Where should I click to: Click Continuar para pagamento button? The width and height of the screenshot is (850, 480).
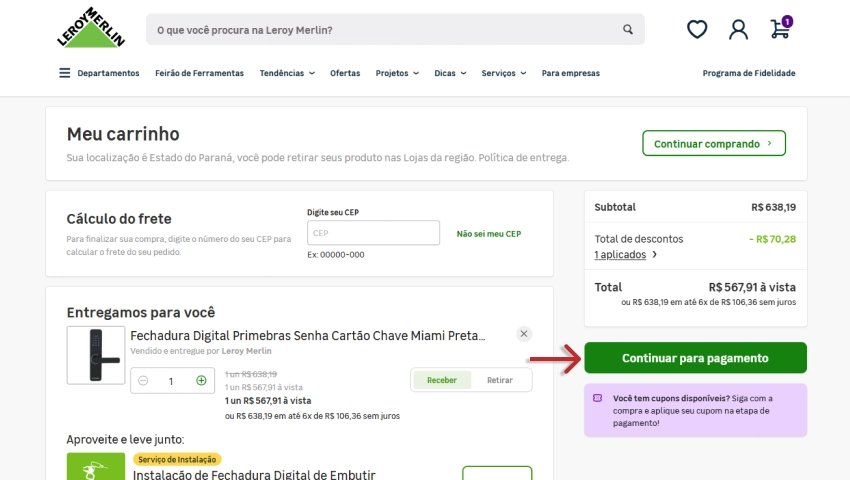click(696, 358)
